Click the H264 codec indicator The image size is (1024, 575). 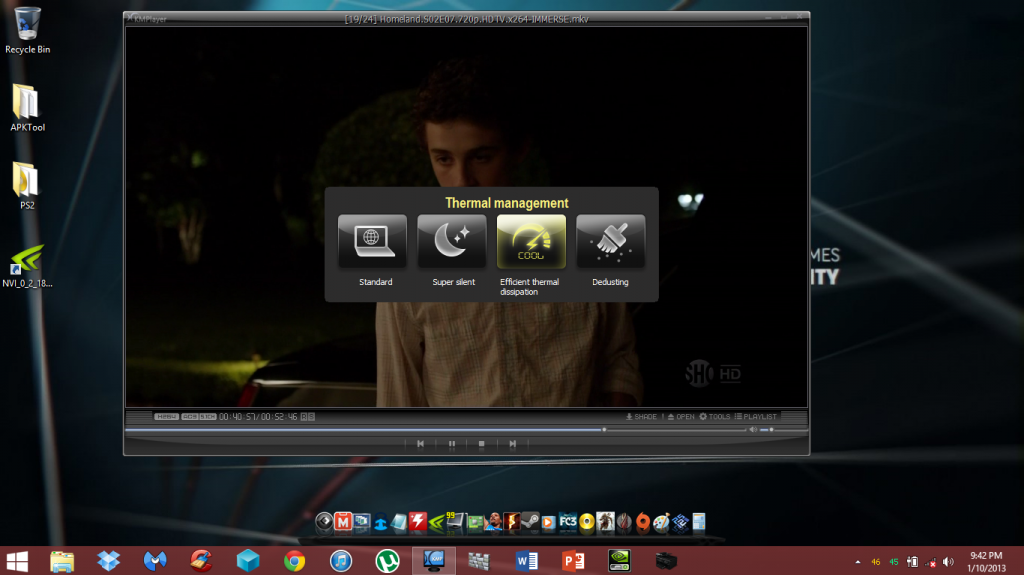point(166,416)
